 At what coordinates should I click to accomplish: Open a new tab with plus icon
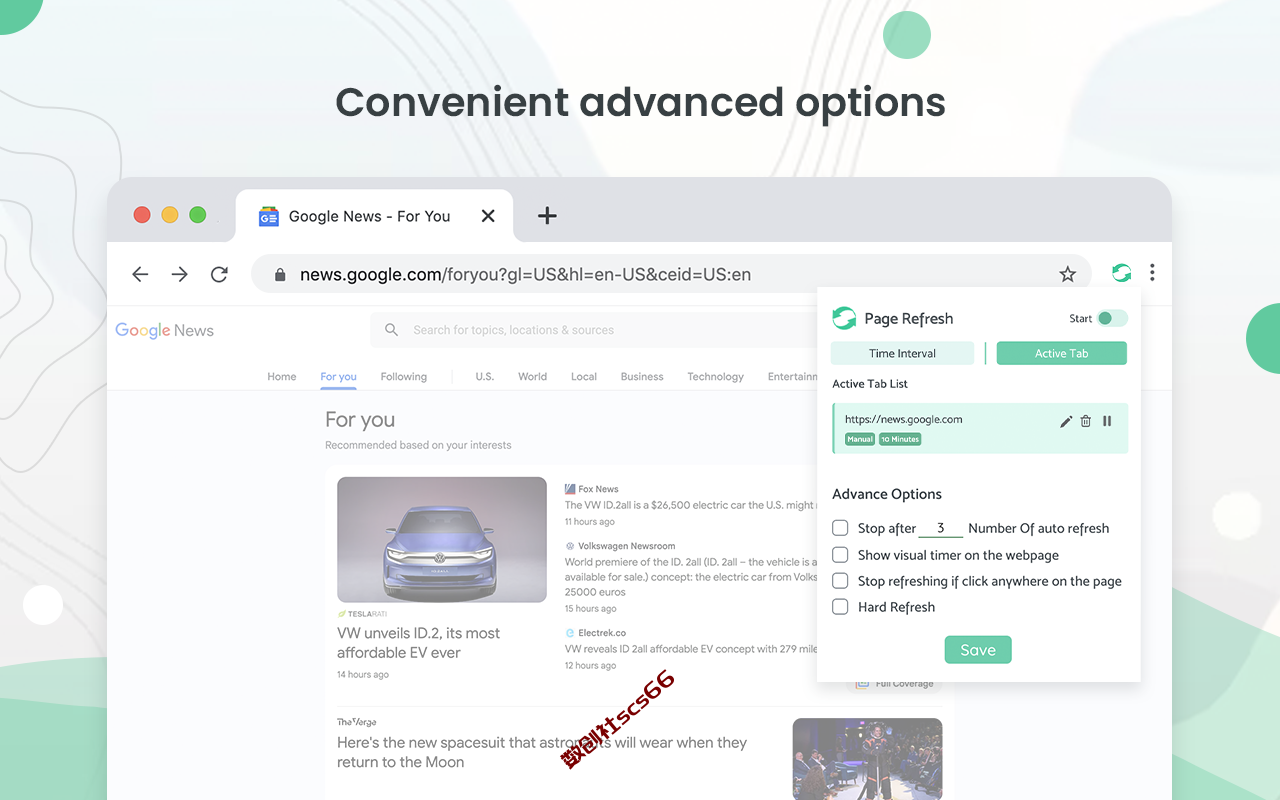547,216
